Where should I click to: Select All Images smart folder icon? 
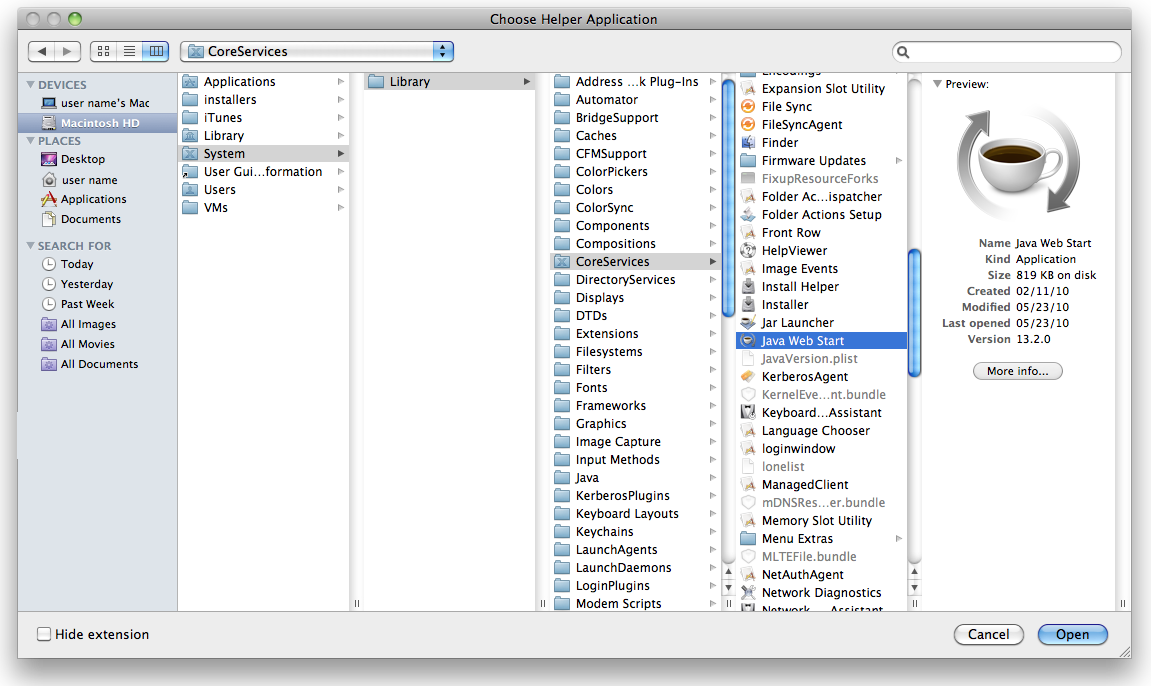click(x=49, y=324)
